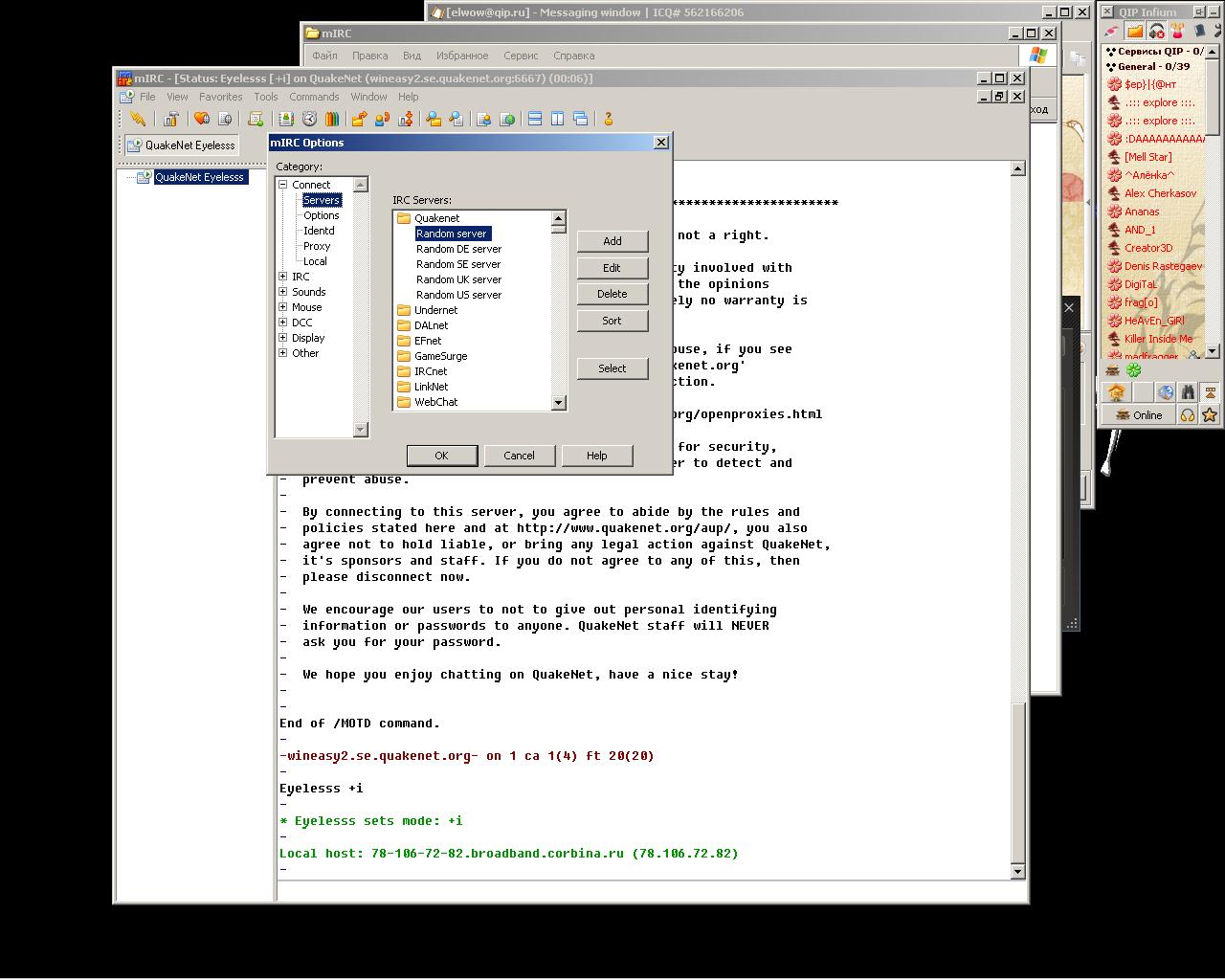This screenshot has width=1225, height=980.
Task: Toggle the muted headphones icon in QIP toolbar
Action: click(x=1156, y=32)
